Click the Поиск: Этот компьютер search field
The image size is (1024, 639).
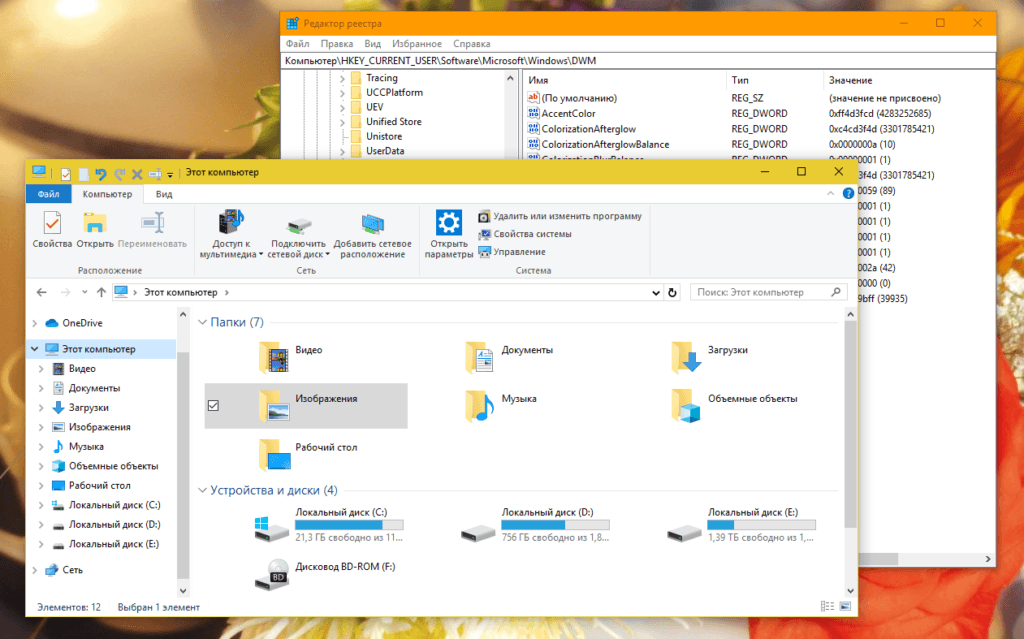tap(762, 293)
